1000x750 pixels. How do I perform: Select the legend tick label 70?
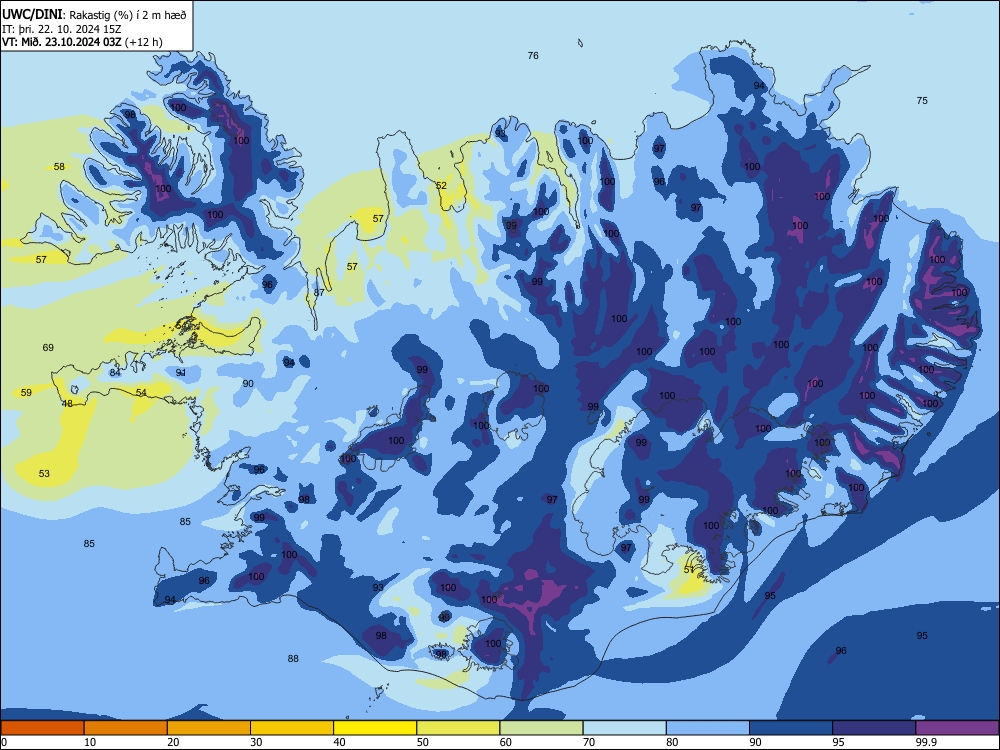589,742
